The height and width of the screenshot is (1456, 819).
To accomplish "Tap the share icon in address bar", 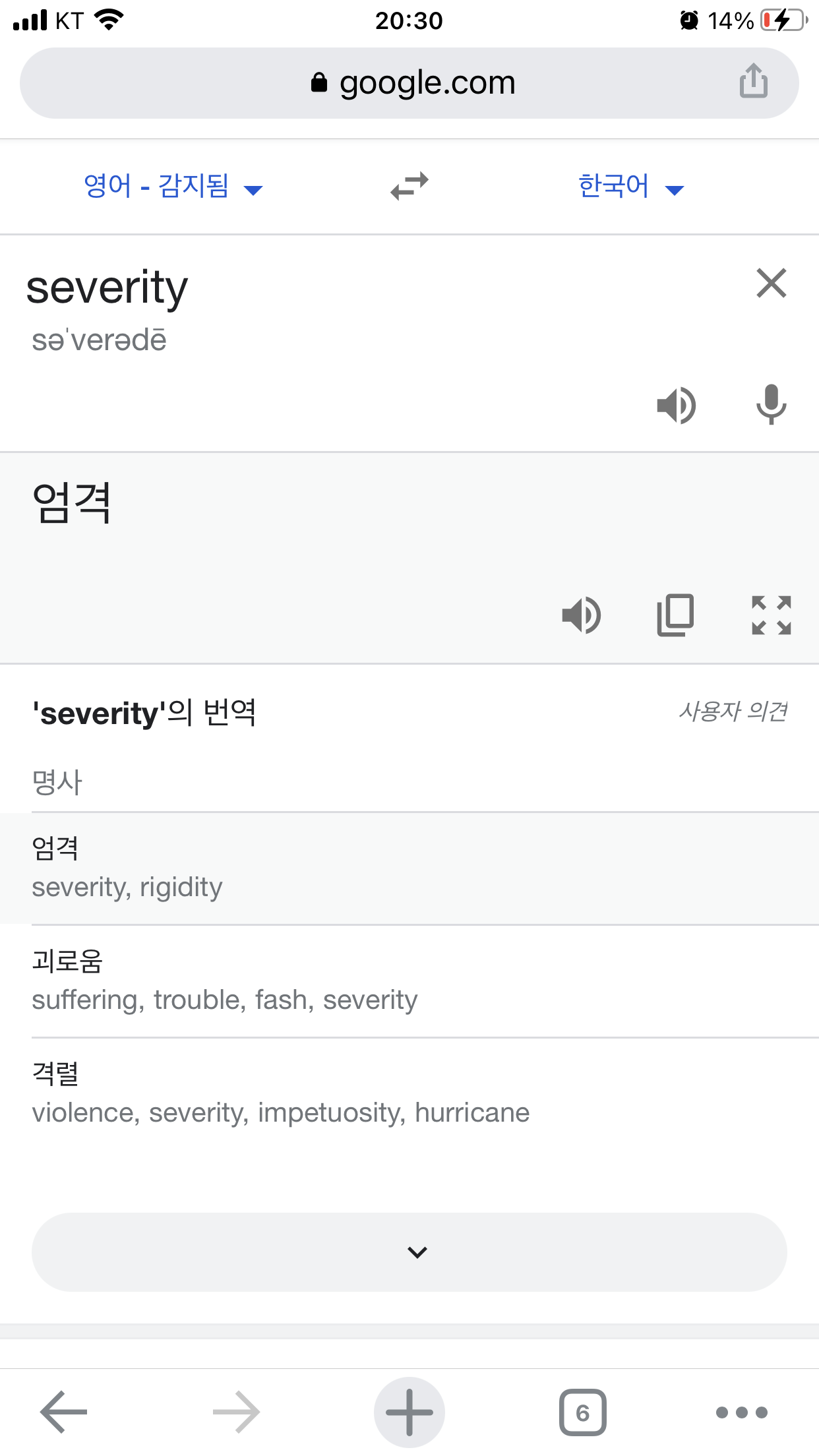I will [753, 82].
